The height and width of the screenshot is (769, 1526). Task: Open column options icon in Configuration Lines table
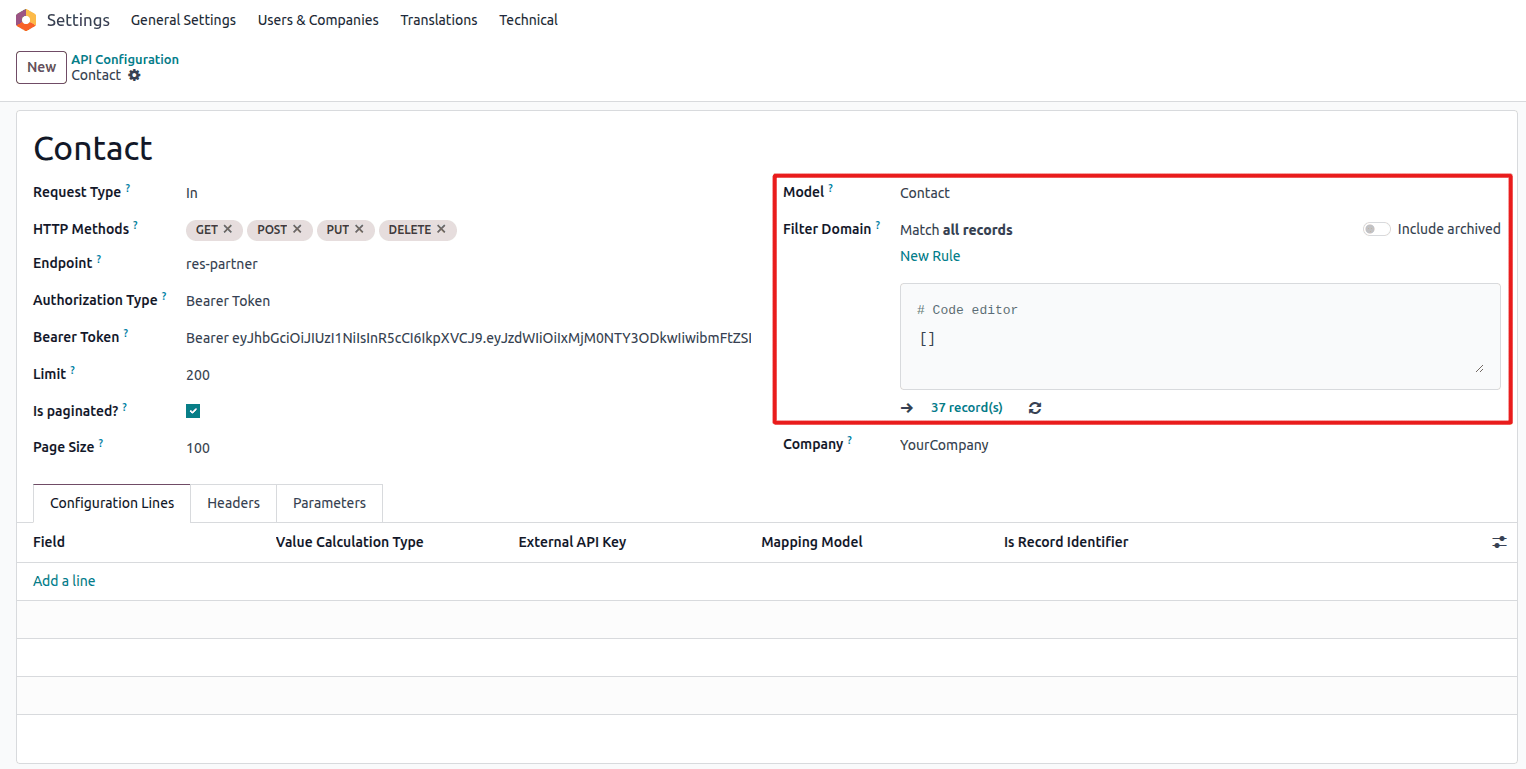pos(1499,542)
